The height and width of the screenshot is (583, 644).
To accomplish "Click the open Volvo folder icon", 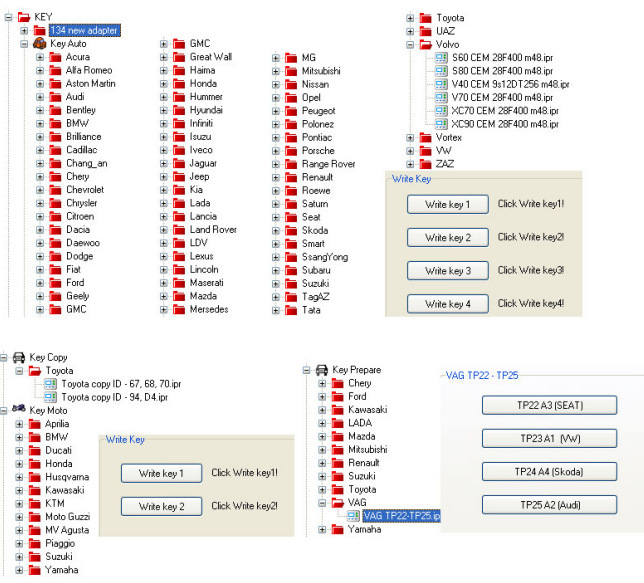I will click(x=426, y=44).
